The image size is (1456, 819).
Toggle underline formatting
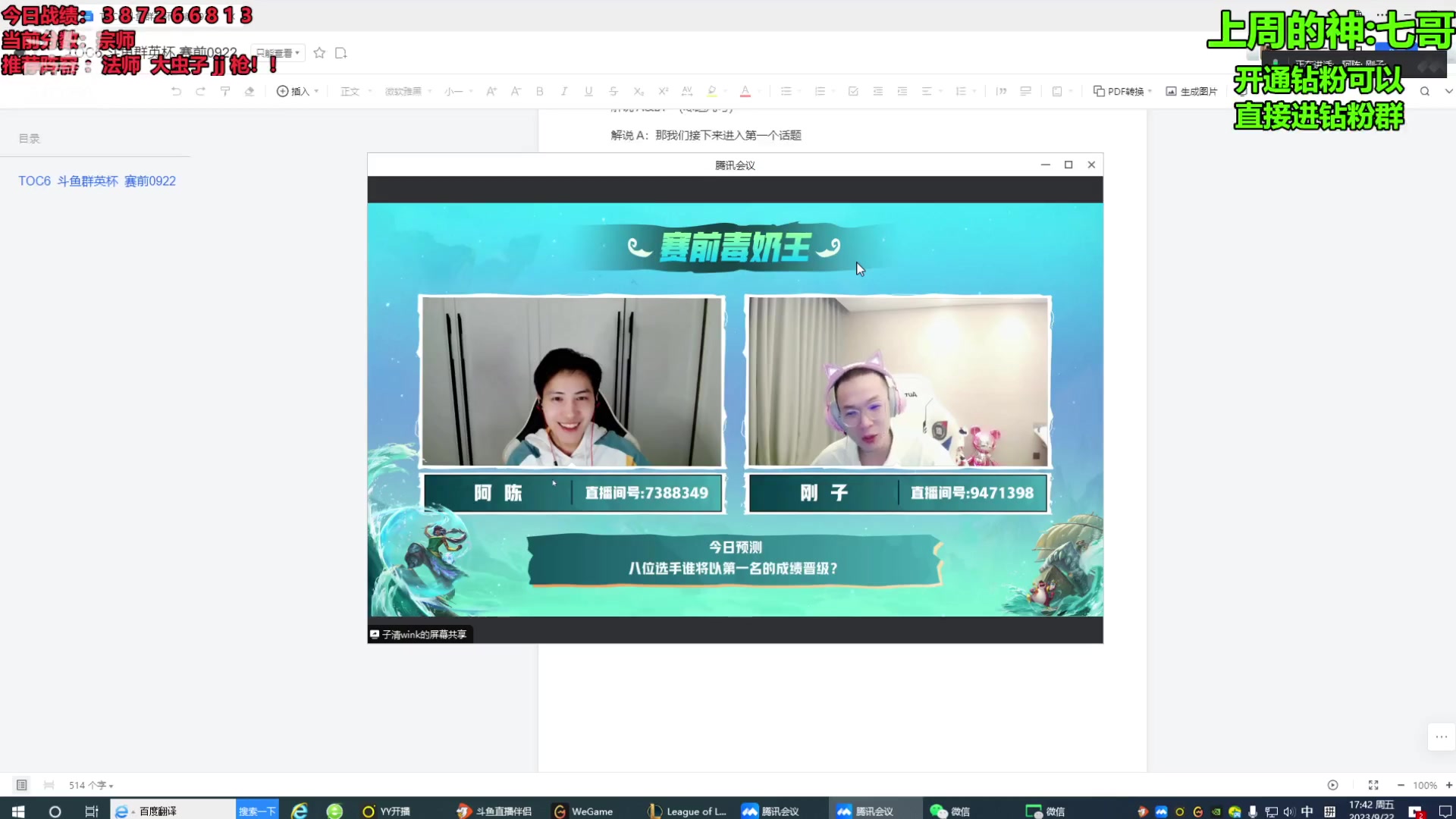[x=588, y=91]
